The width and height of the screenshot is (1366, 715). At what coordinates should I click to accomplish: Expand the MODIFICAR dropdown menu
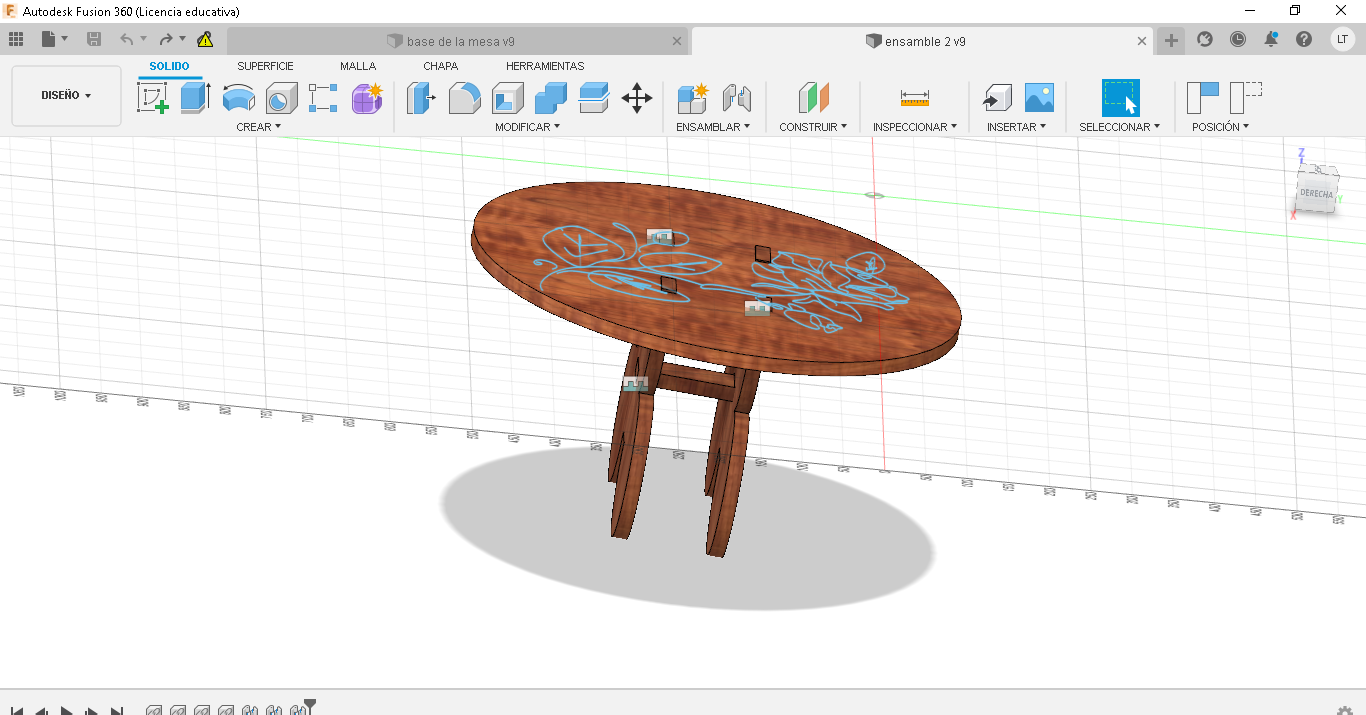point(527,127)
